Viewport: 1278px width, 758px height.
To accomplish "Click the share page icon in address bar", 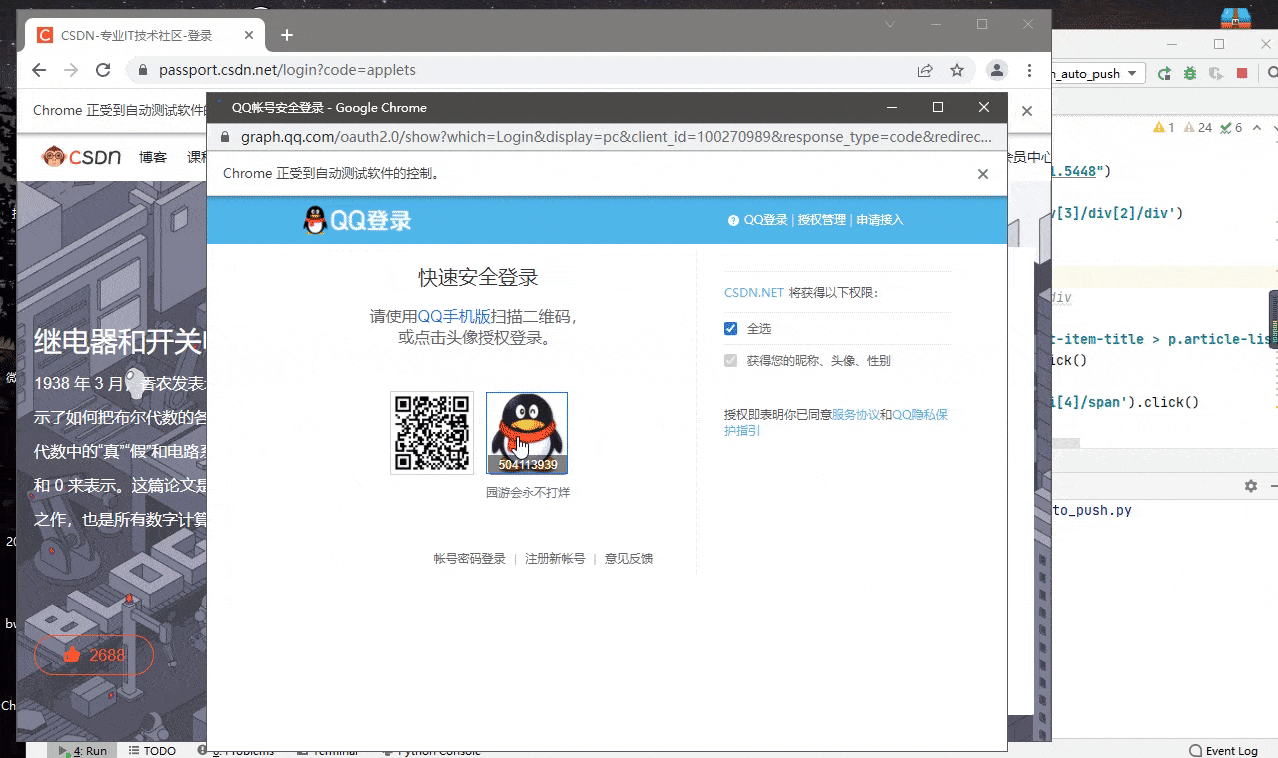I will tap(925, 70).
